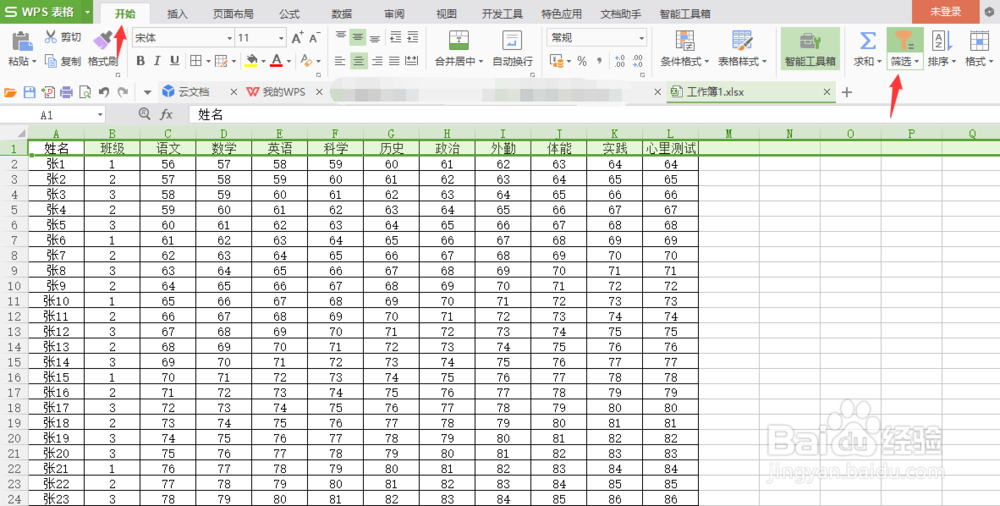Switch to the 审阅 (Review) tab
The width and height of the screenshot is (1000, 506).
pyautogui.click(x=394, y=14)
